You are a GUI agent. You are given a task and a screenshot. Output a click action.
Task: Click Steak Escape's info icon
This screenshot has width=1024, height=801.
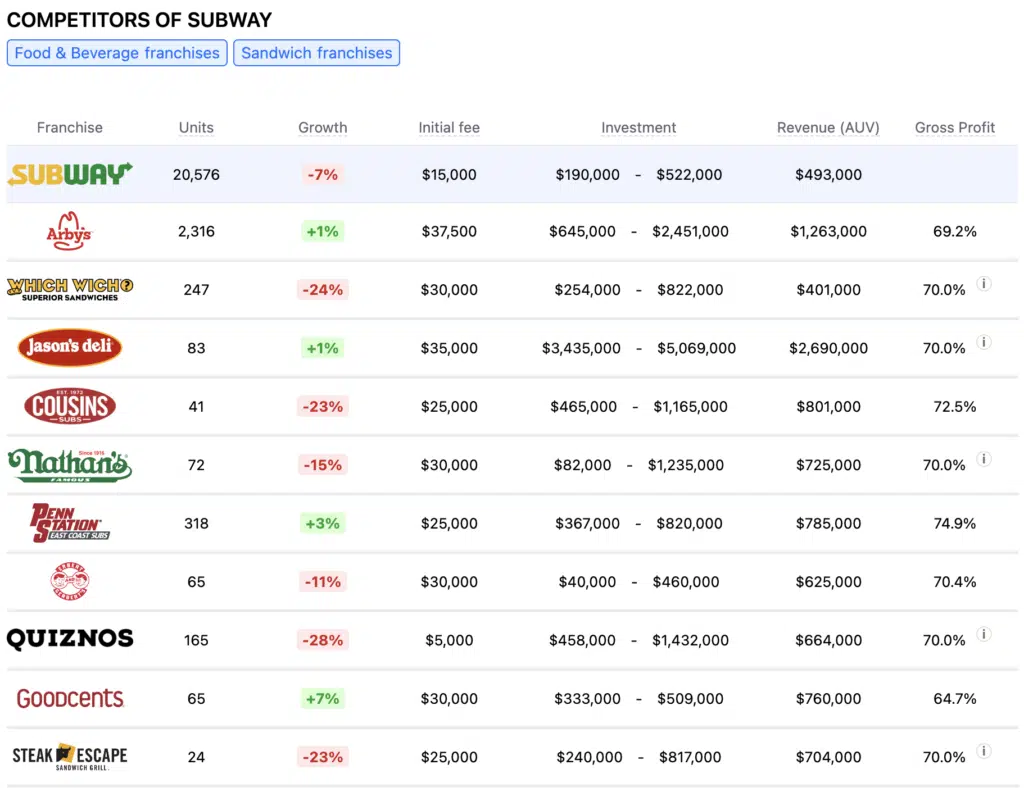click(x=984, y=751)
